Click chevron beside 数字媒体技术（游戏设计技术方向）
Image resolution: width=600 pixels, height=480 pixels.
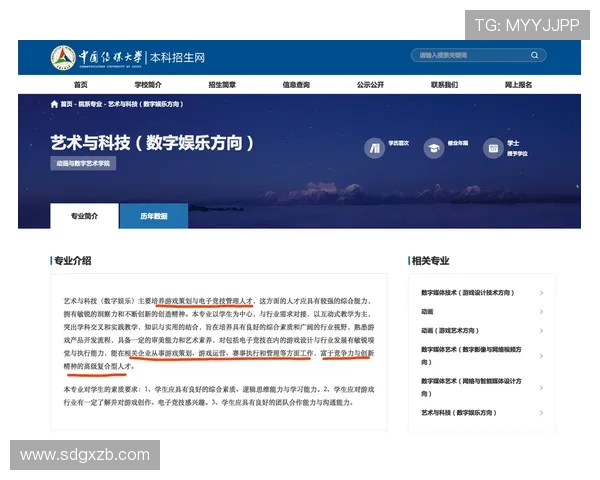(x=541, y=293)
